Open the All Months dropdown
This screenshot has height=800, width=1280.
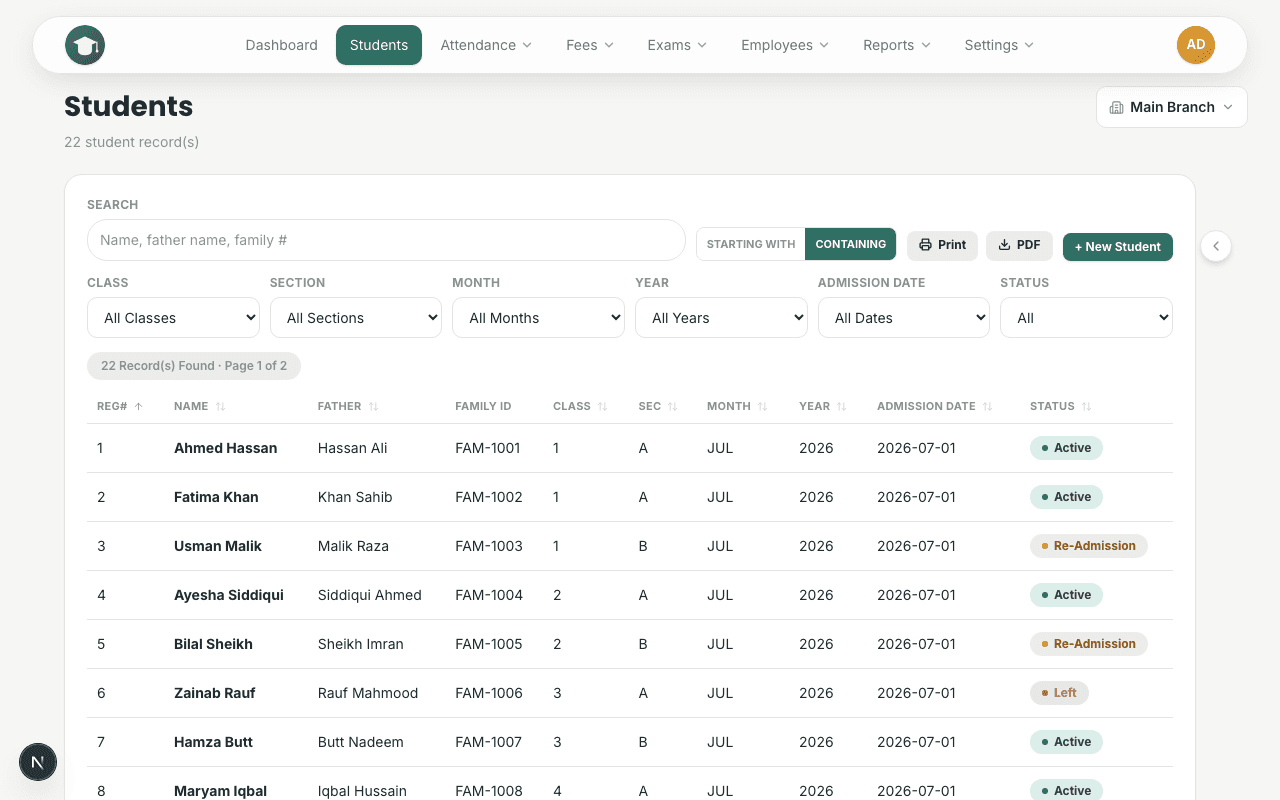tap(538, 318)
